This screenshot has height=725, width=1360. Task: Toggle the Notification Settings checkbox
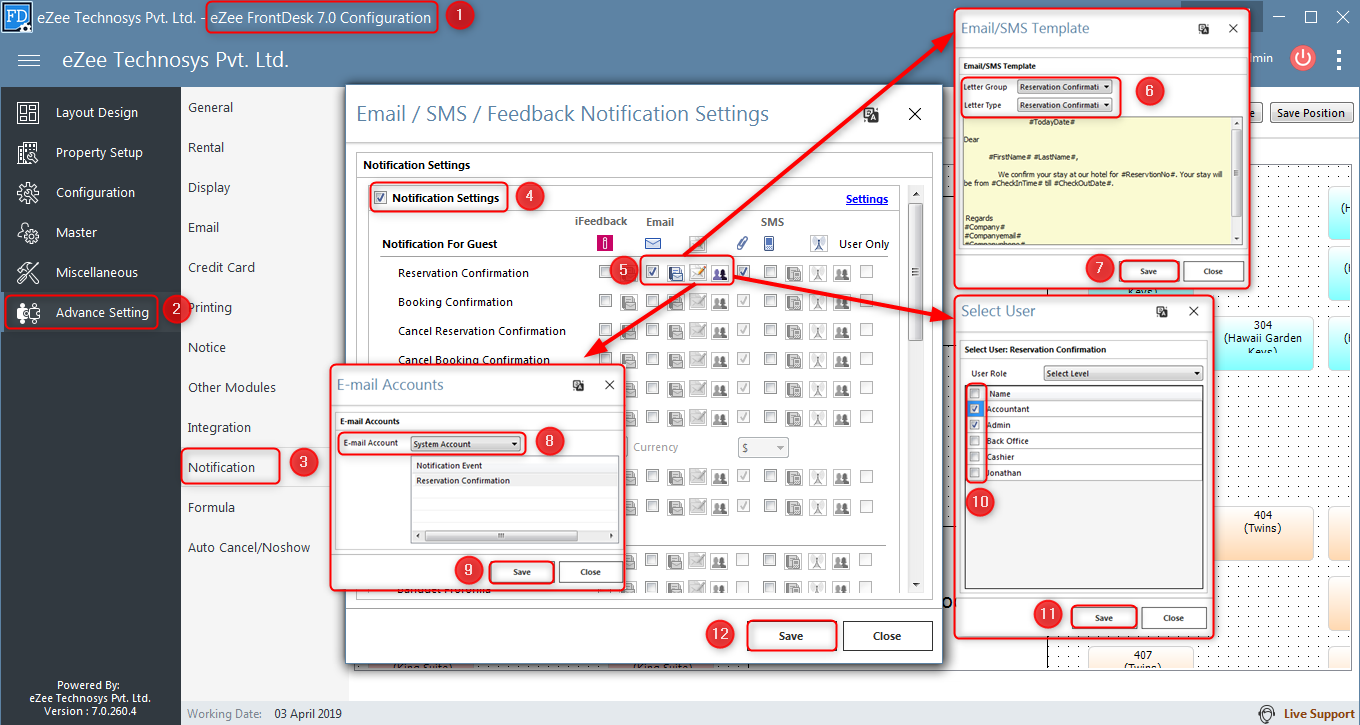click(x=380, y=198)
